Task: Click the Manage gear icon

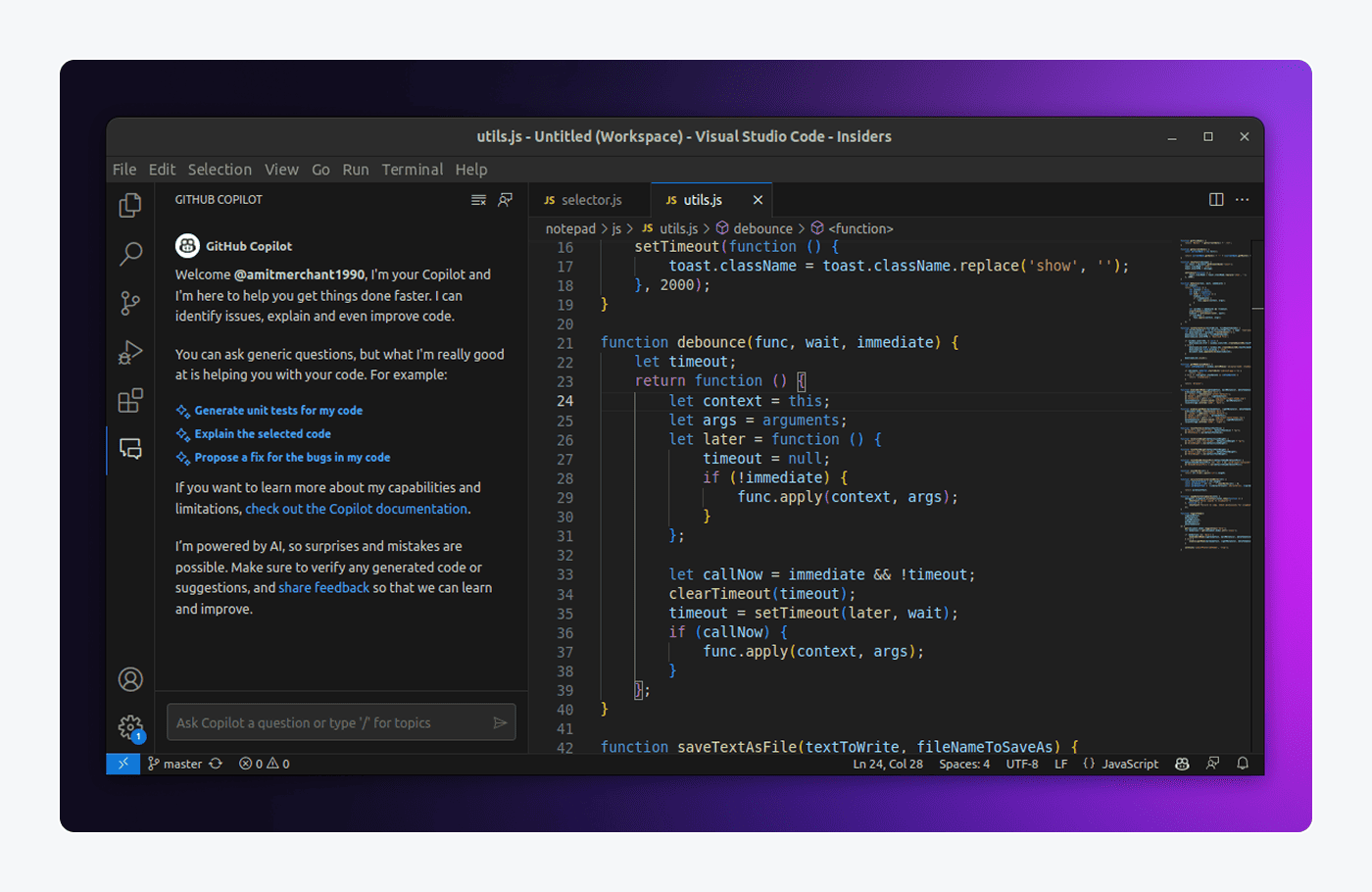Action: click(130, 726)
